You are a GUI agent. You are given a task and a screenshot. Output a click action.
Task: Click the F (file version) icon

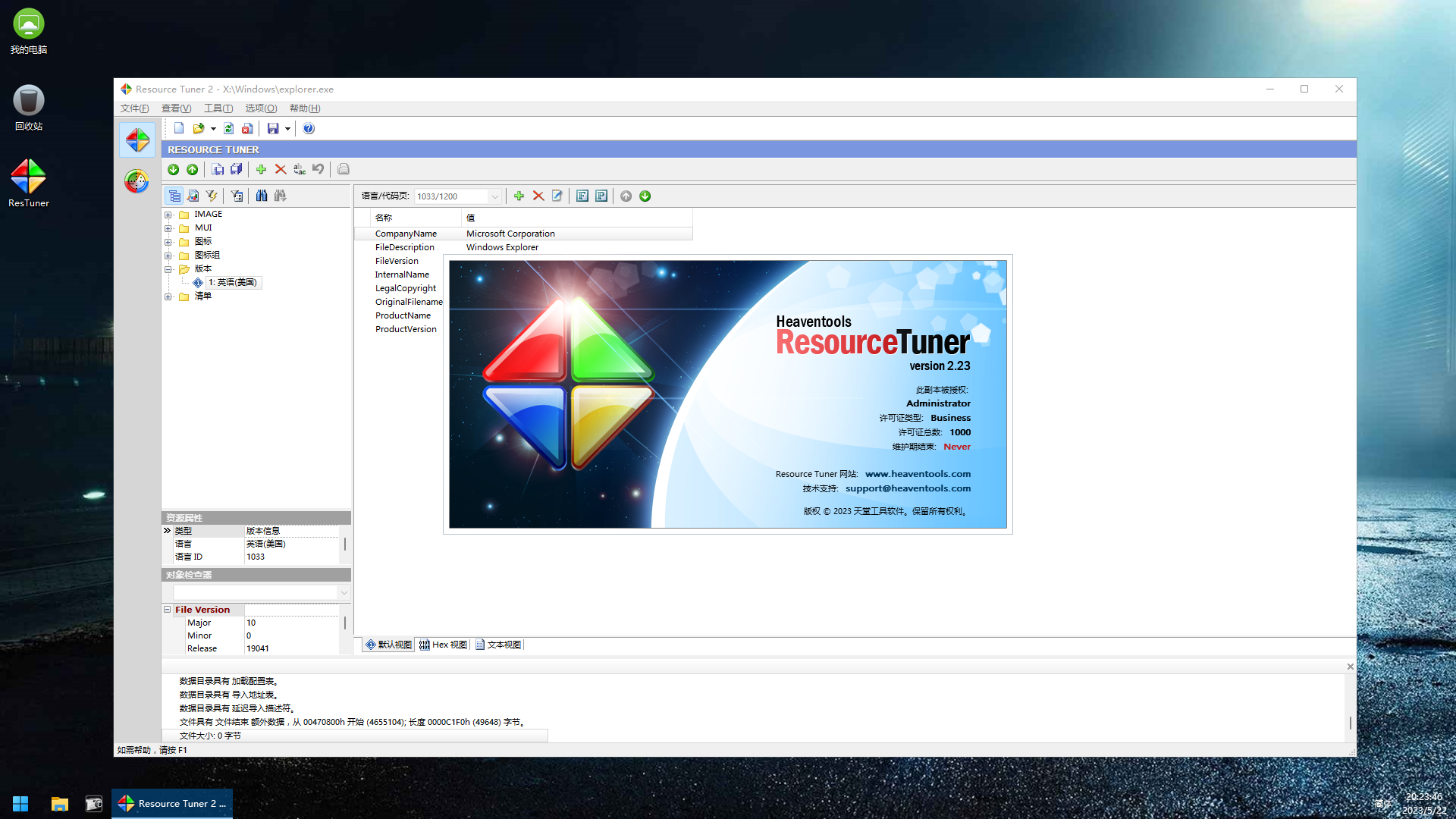(x=582, y=196)
